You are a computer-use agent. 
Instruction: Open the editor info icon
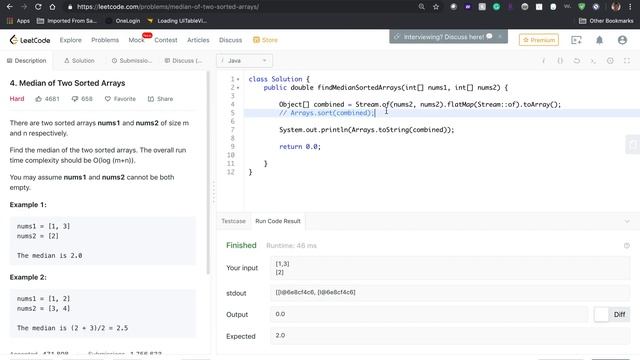pyautogui.click(x=543, y=60)
